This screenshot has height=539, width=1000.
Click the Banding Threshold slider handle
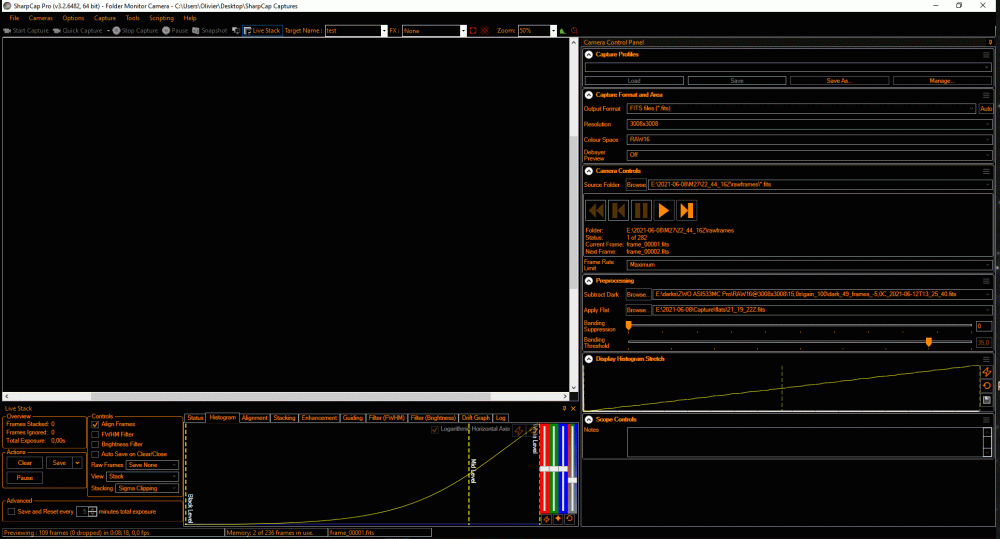coord(929,343)
